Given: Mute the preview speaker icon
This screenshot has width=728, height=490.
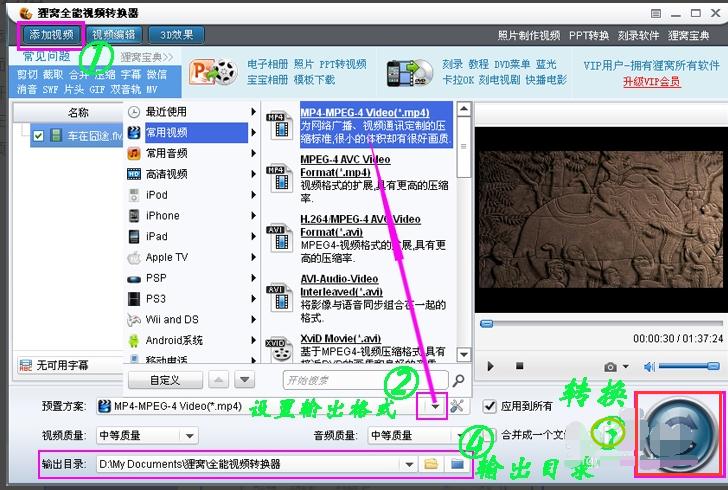Looking at the screenshot, I should tap(650, 367).
